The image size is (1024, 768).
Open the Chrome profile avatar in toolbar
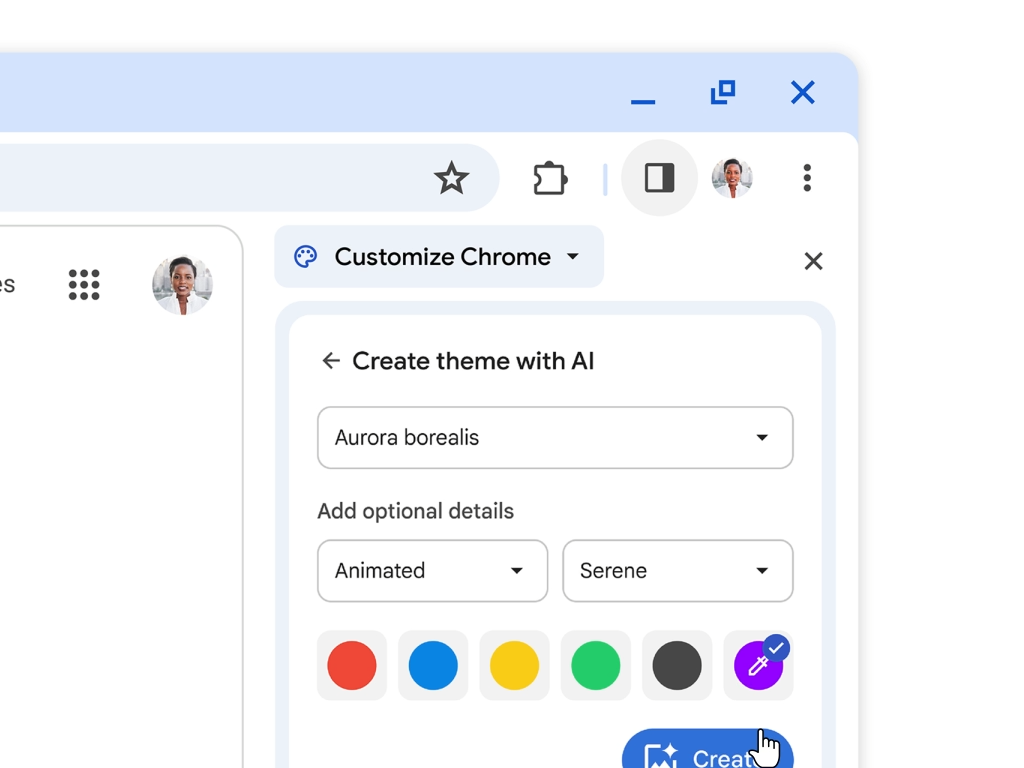(x=732, y=178)
